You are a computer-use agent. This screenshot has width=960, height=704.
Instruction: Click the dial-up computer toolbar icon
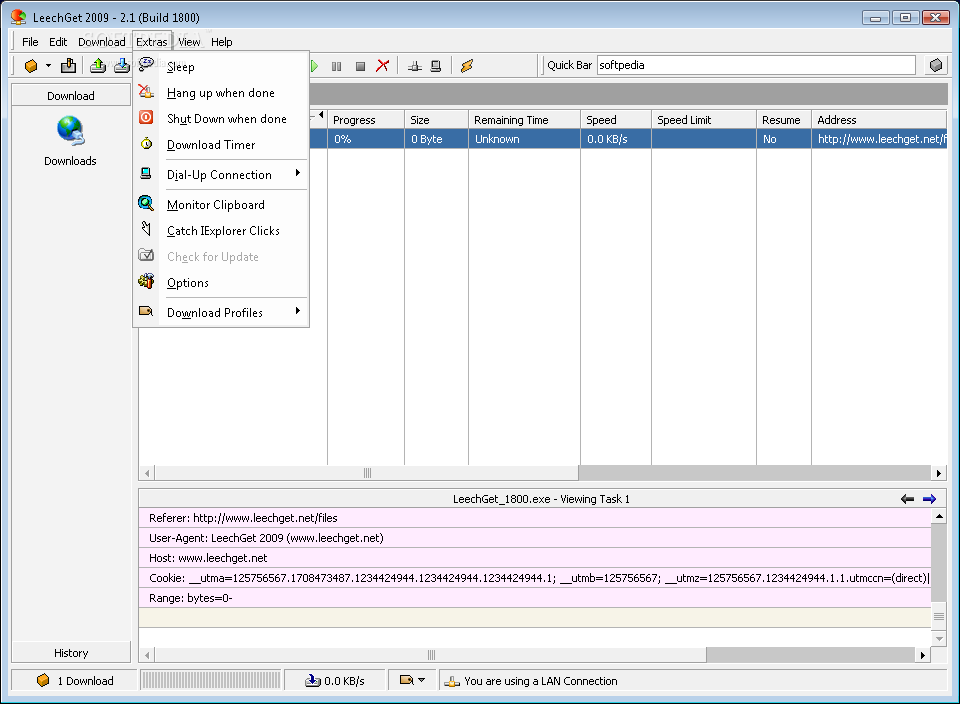435,66
